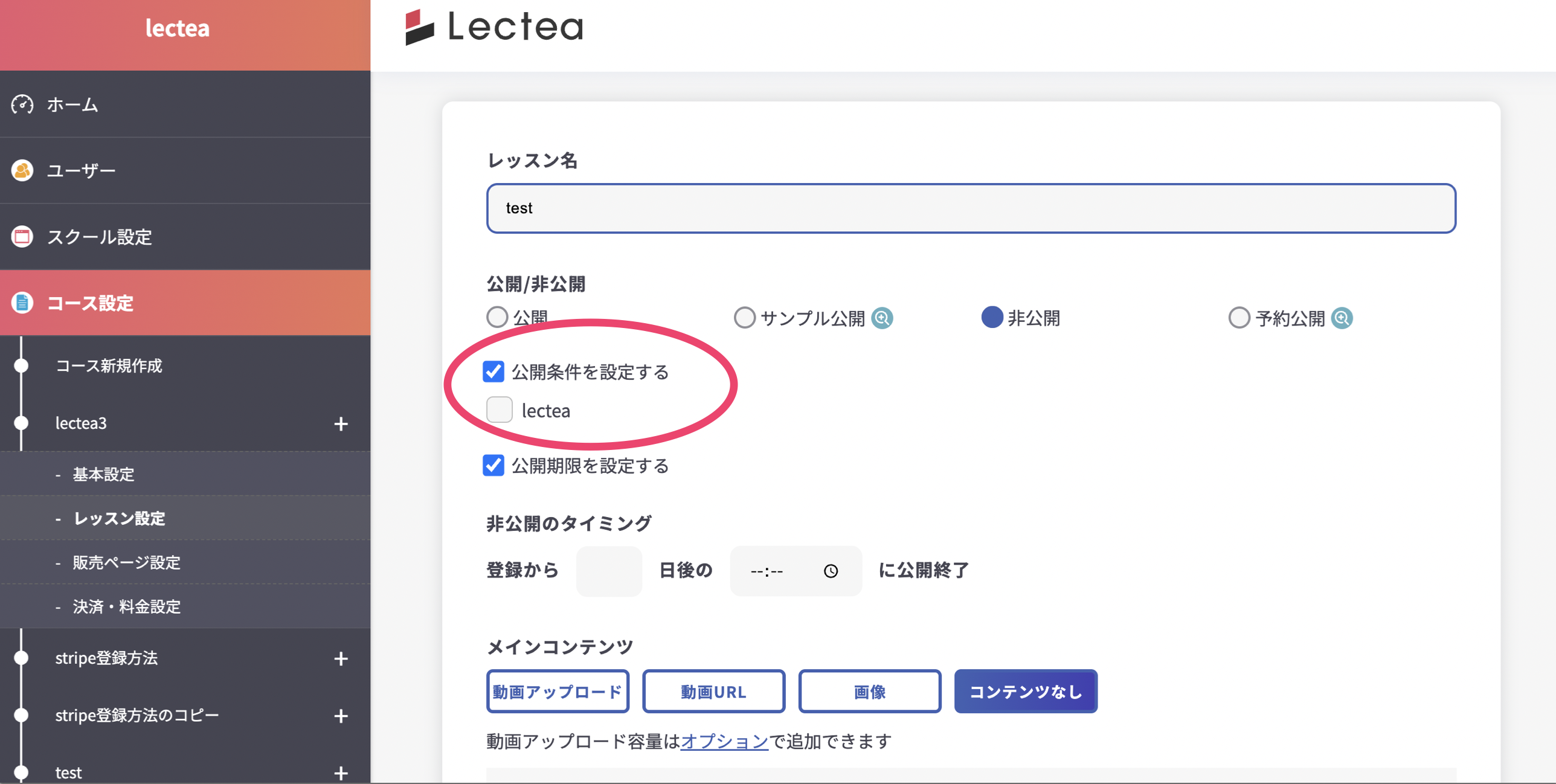
Task: Click the home dashboard gauge icon
Action: [x=22, y=104]
